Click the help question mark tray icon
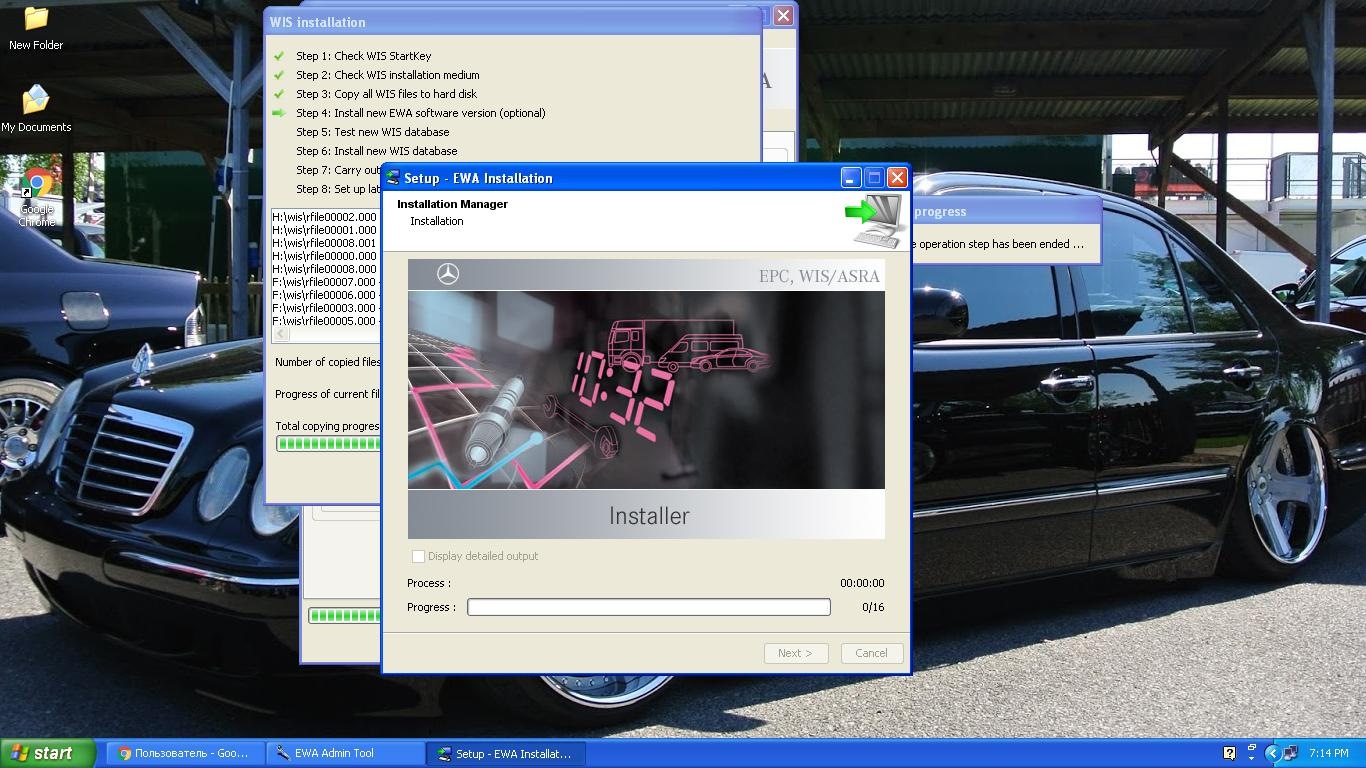 [1230, 753]
